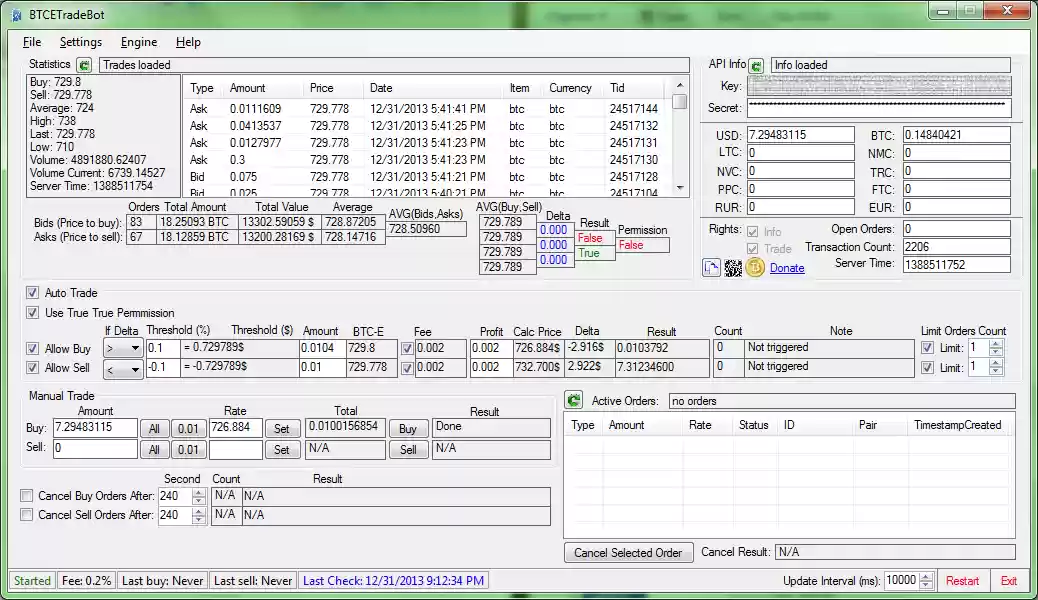The height and width of the screenshot is (600, 1038).
Task: Click 0.01 button in the Sell row
Action: pyautogui.click(x=188, y=450)
